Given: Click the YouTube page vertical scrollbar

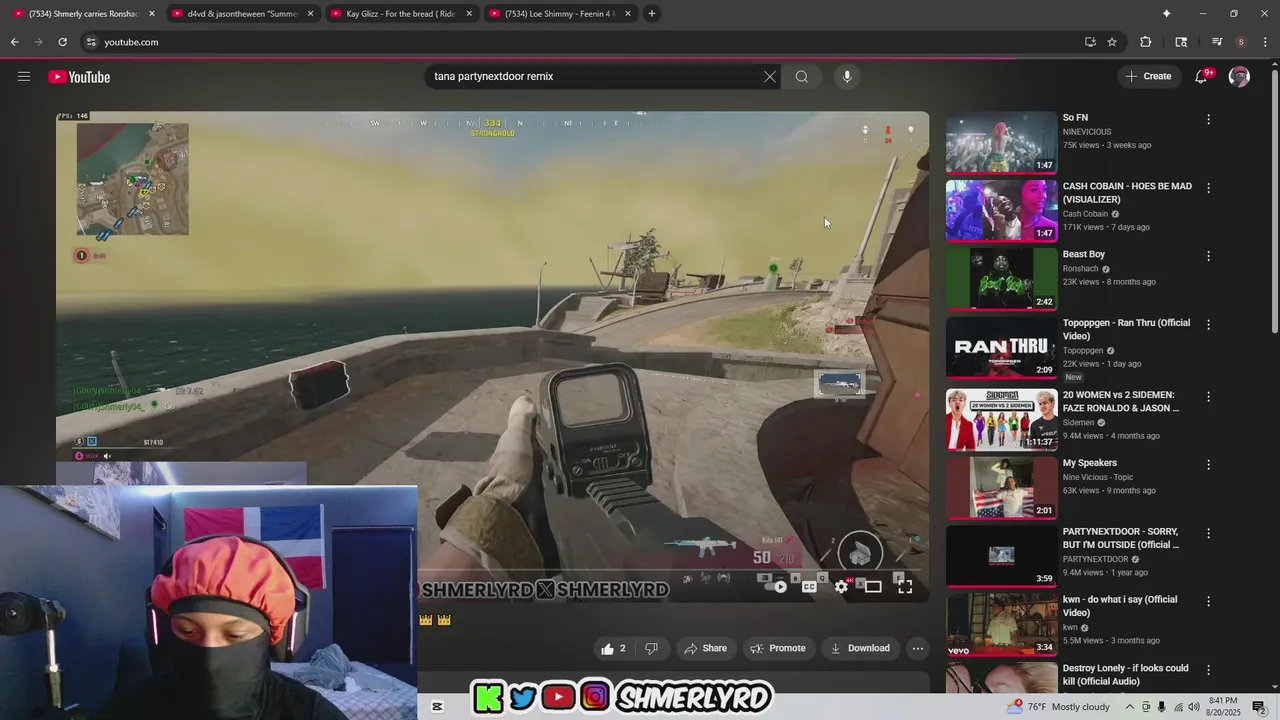Looking at the screenshot, I should 1274,200.
